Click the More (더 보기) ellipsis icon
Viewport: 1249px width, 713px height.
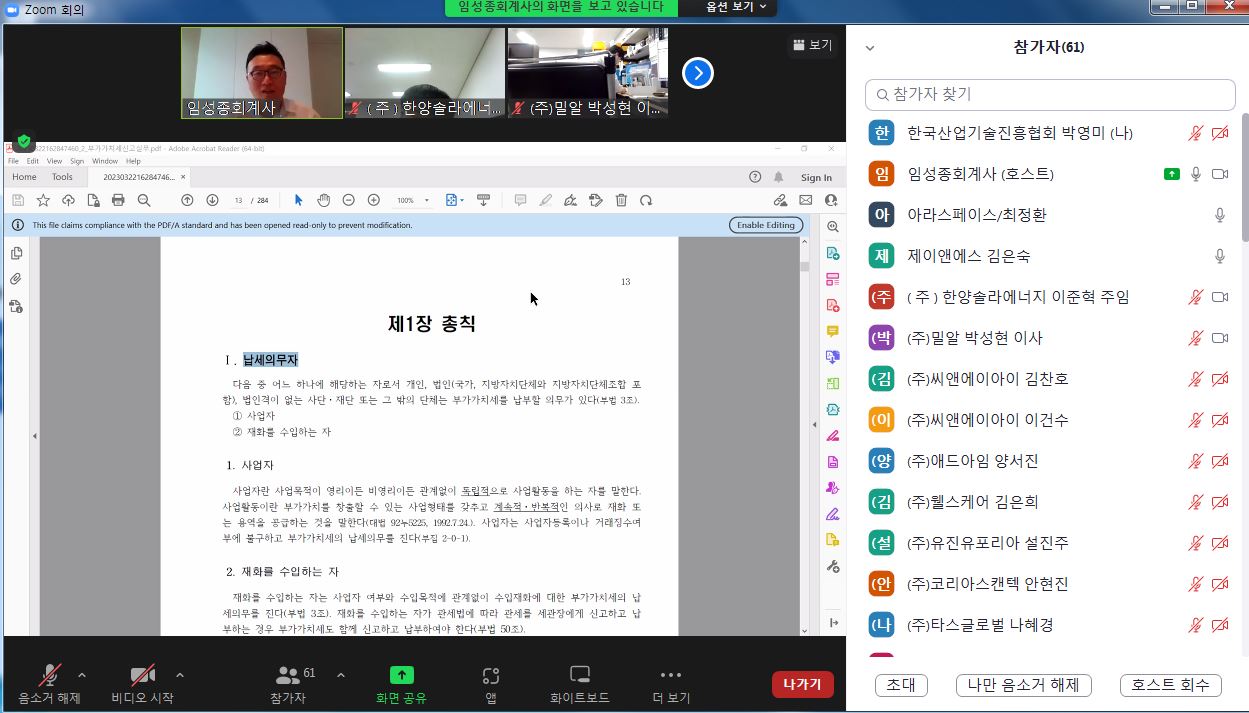671,676
